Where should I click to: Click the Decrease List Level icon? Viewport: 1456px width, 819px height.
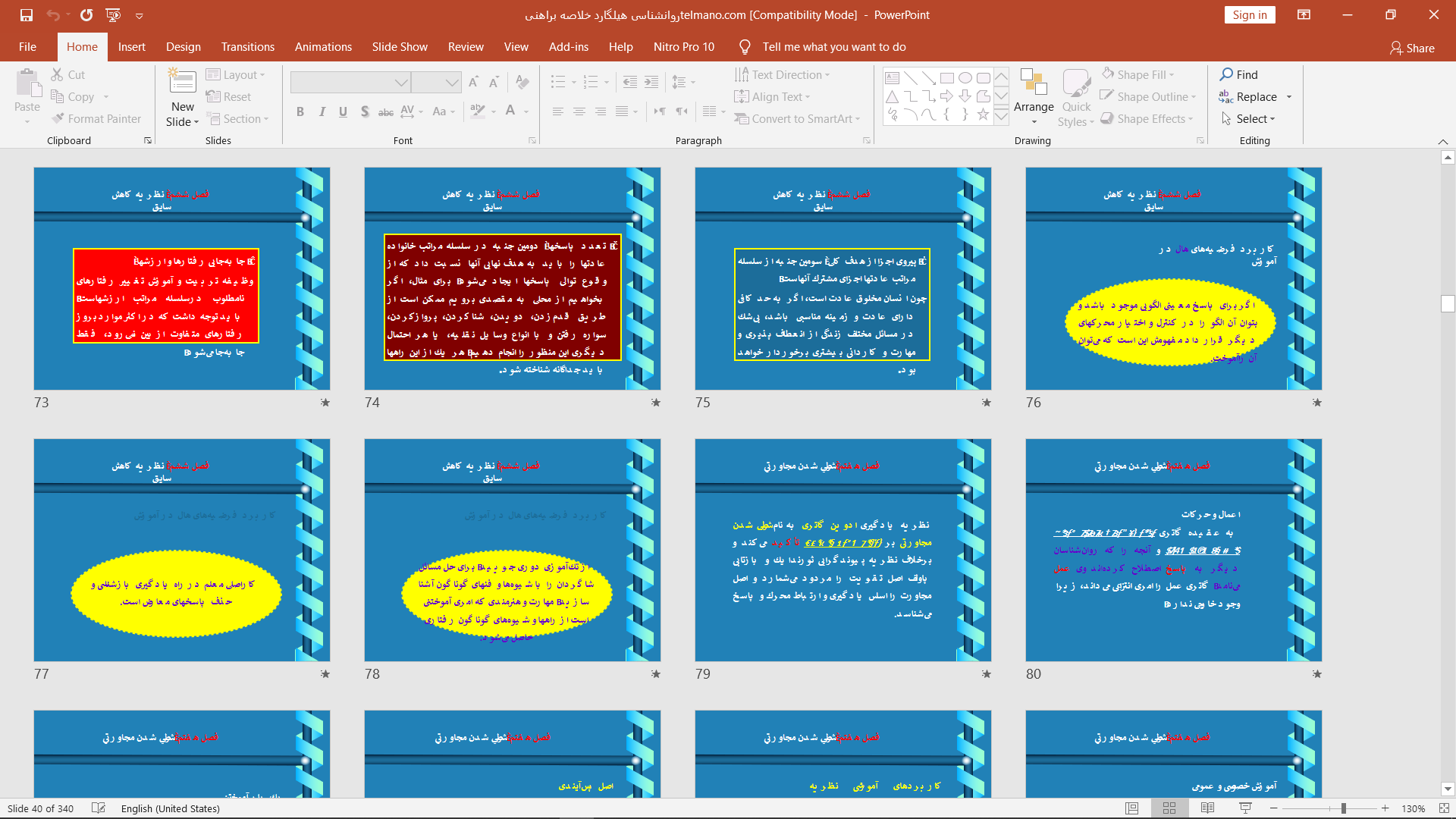630,82
